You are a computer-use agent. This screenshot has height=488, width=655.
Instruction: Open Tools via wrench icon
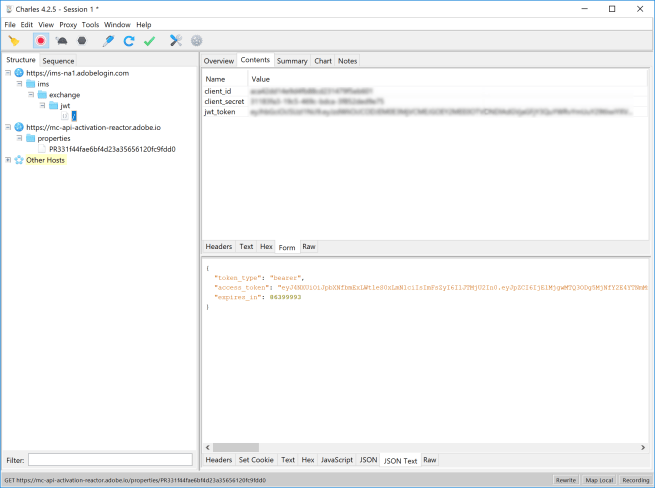176,41
